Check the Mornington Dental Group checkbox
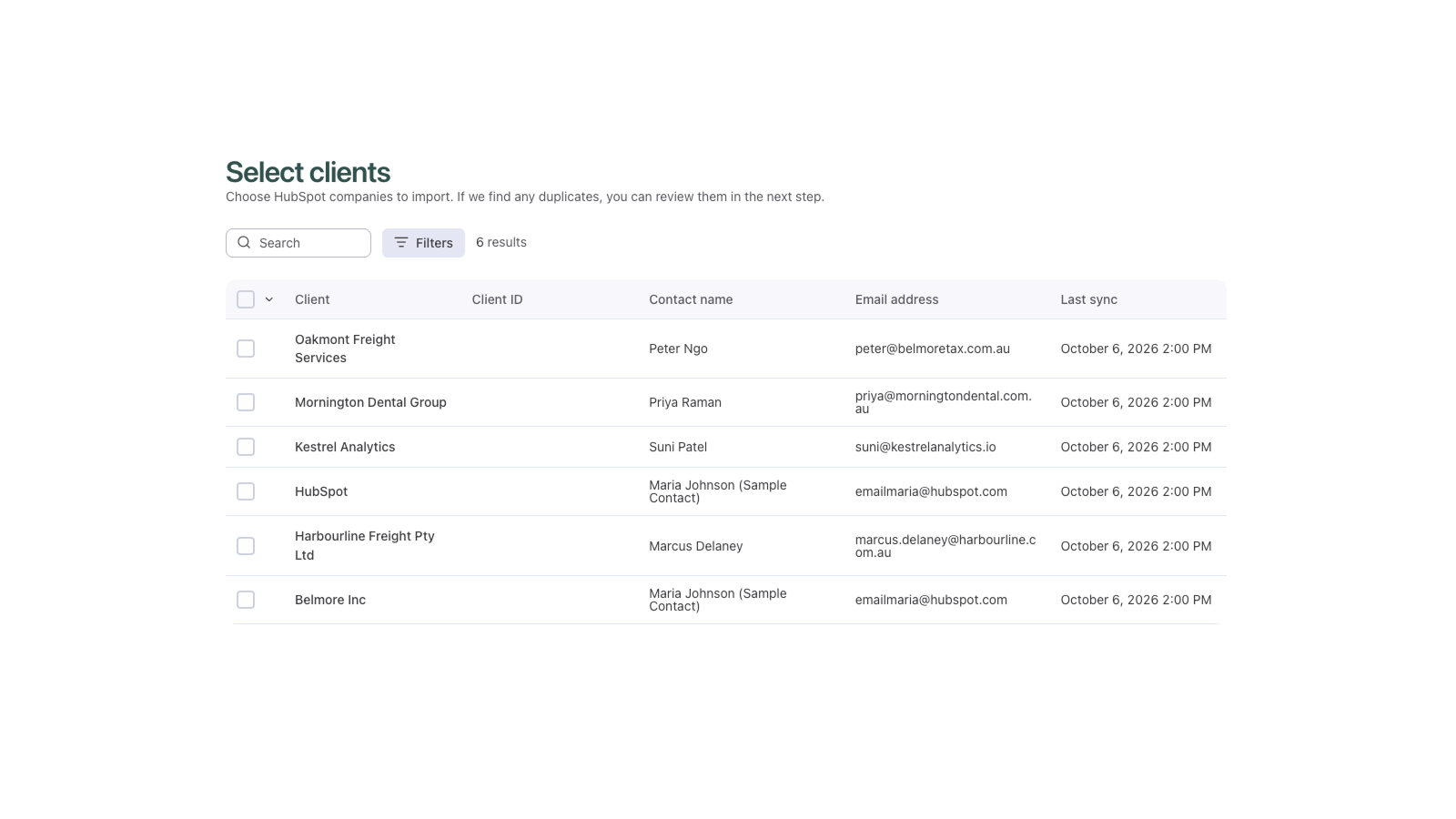This screenshot has width=1456, height=819. (246, 402)
